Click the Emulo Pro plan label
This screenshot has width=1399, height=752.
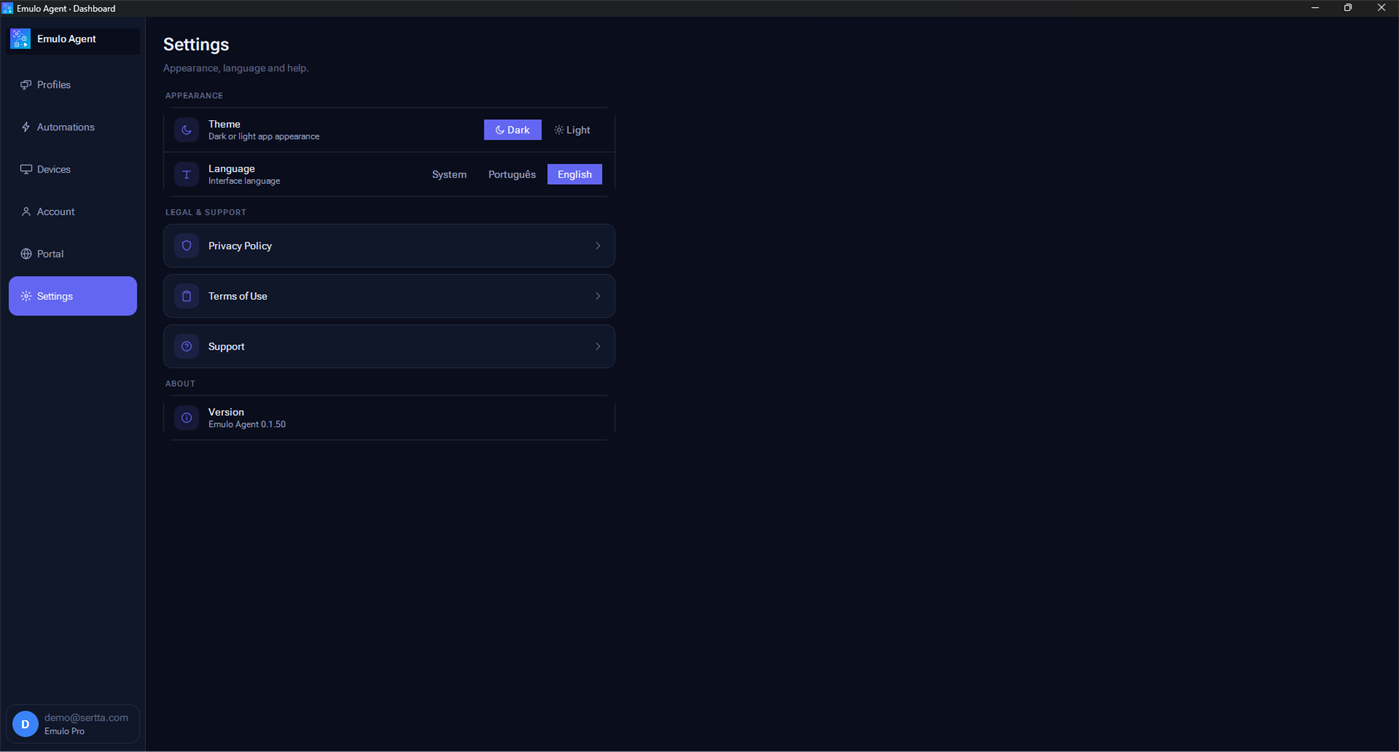(x=64, y=731)
